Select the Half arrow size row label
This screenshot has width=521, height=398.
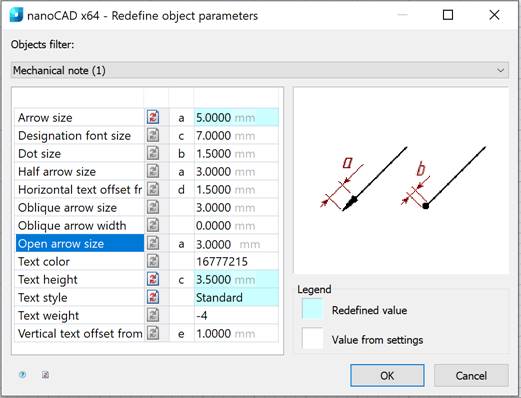point(80,171)
